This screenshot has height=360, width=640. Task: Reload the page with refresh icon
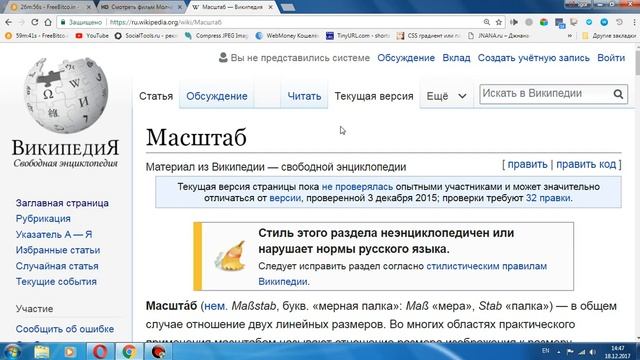click(35, 22)
